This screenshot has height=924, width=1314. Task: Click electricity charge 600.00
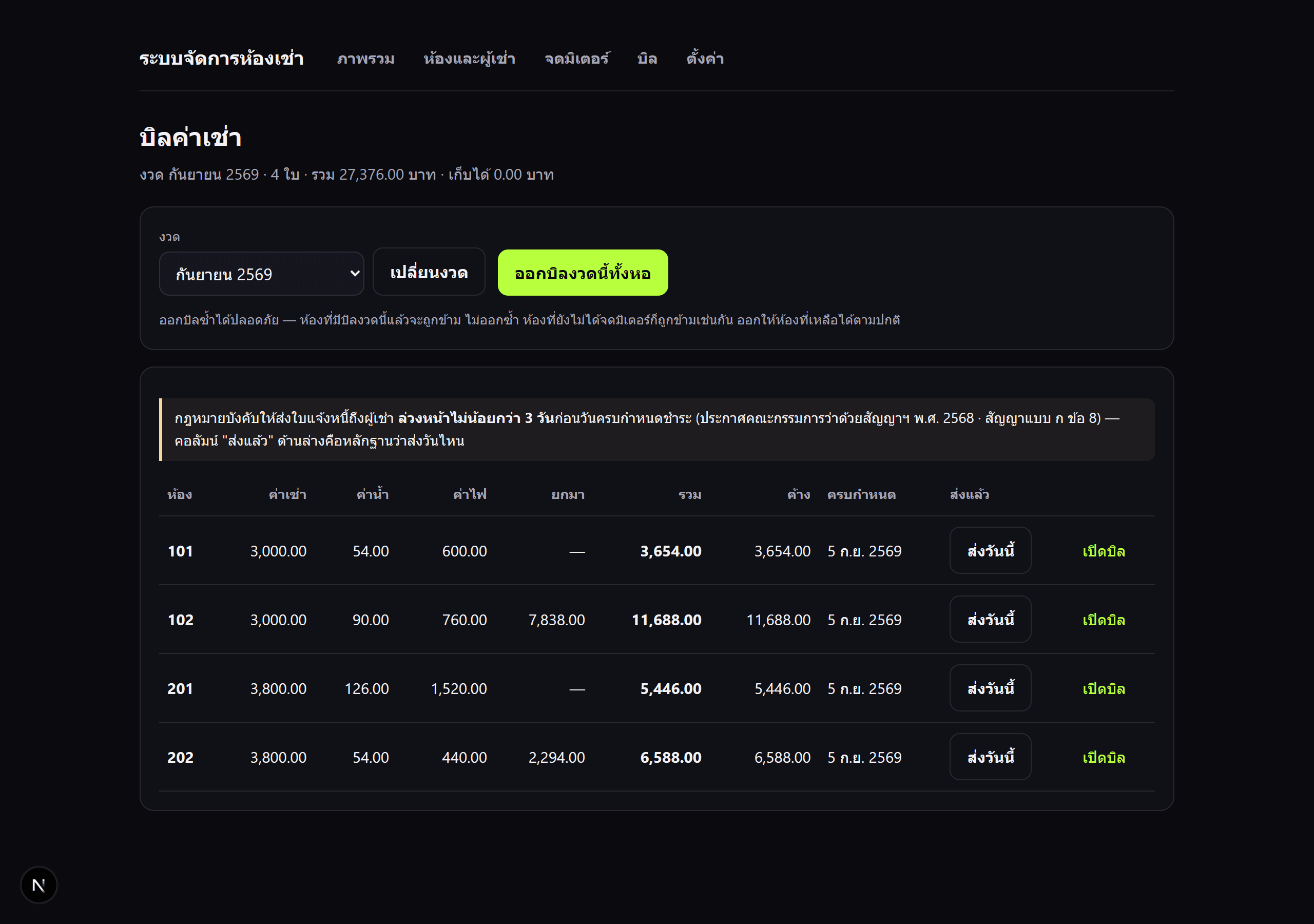(x=464, y=551)
